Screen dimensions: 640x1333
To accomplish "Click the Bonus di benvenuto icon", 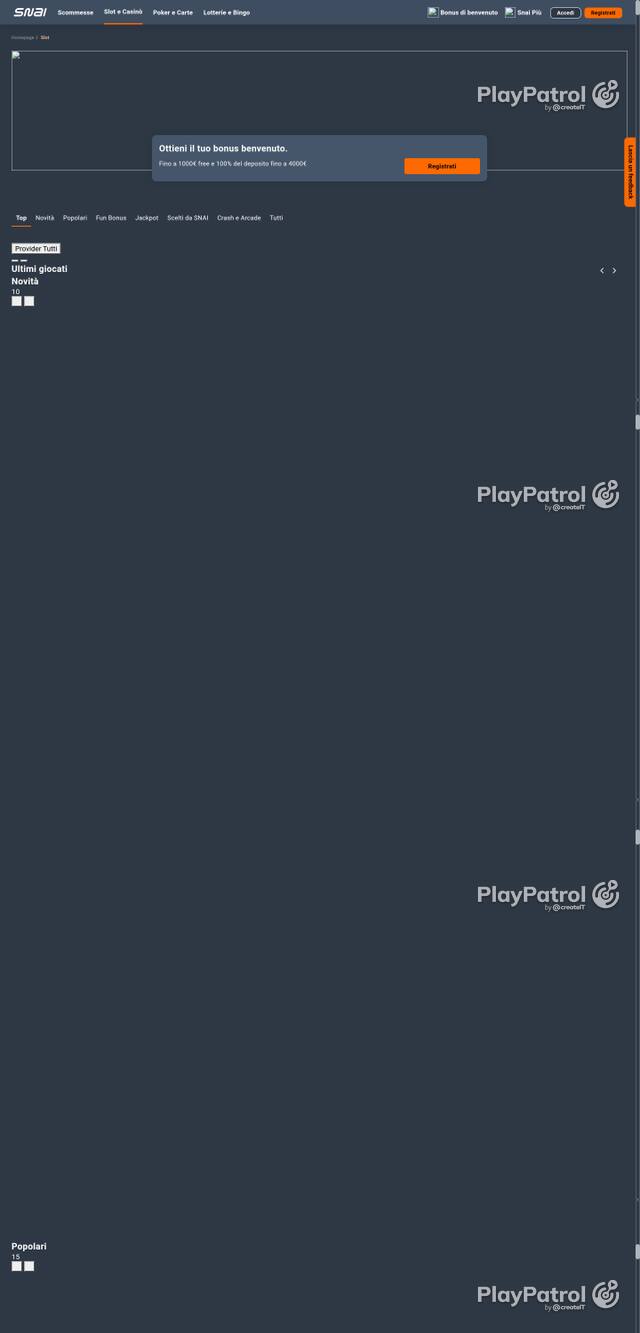I will pyautogui.click(x=433, y=12).
